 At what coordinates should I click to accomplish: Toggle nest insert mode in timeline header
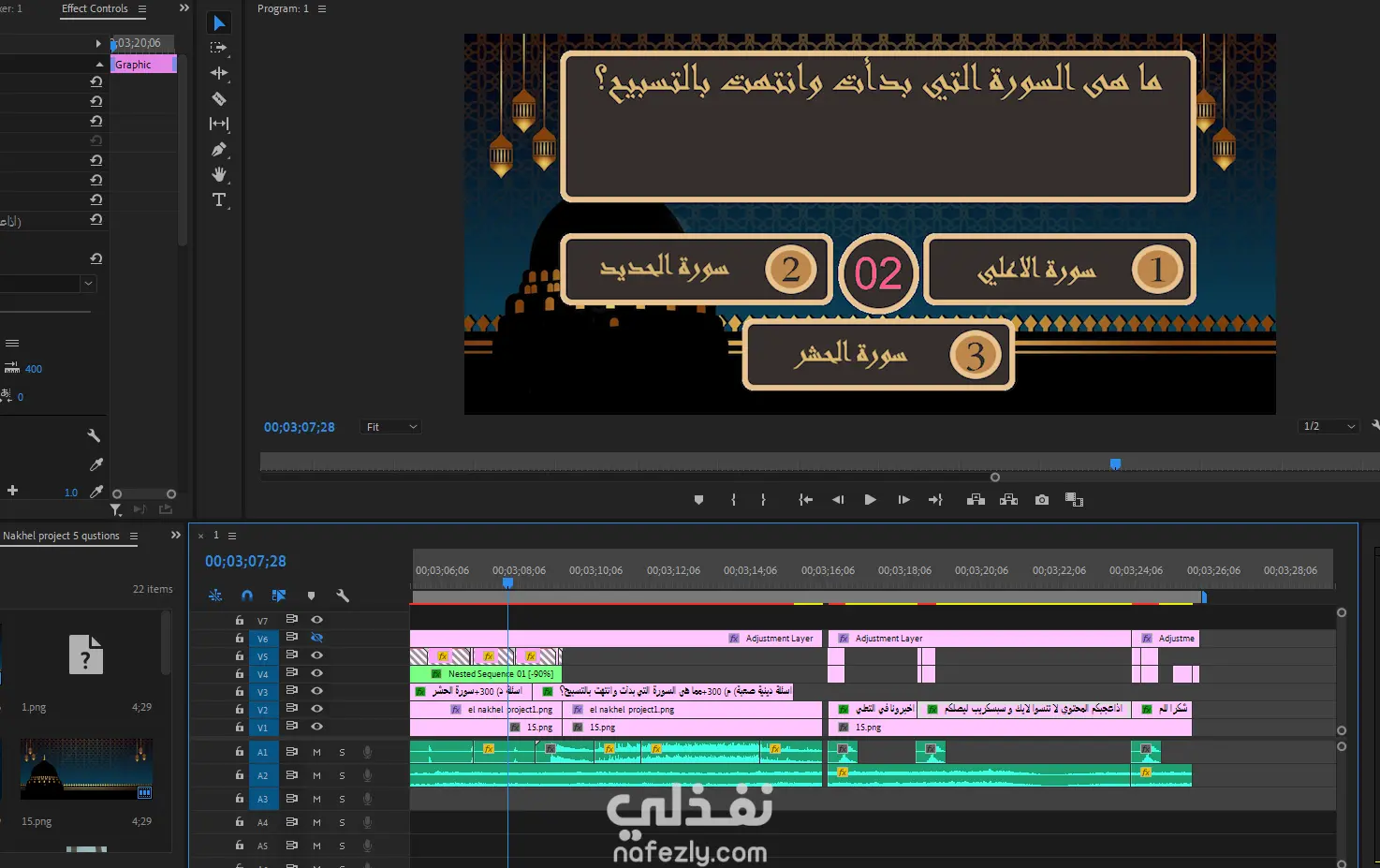[215, 596]
